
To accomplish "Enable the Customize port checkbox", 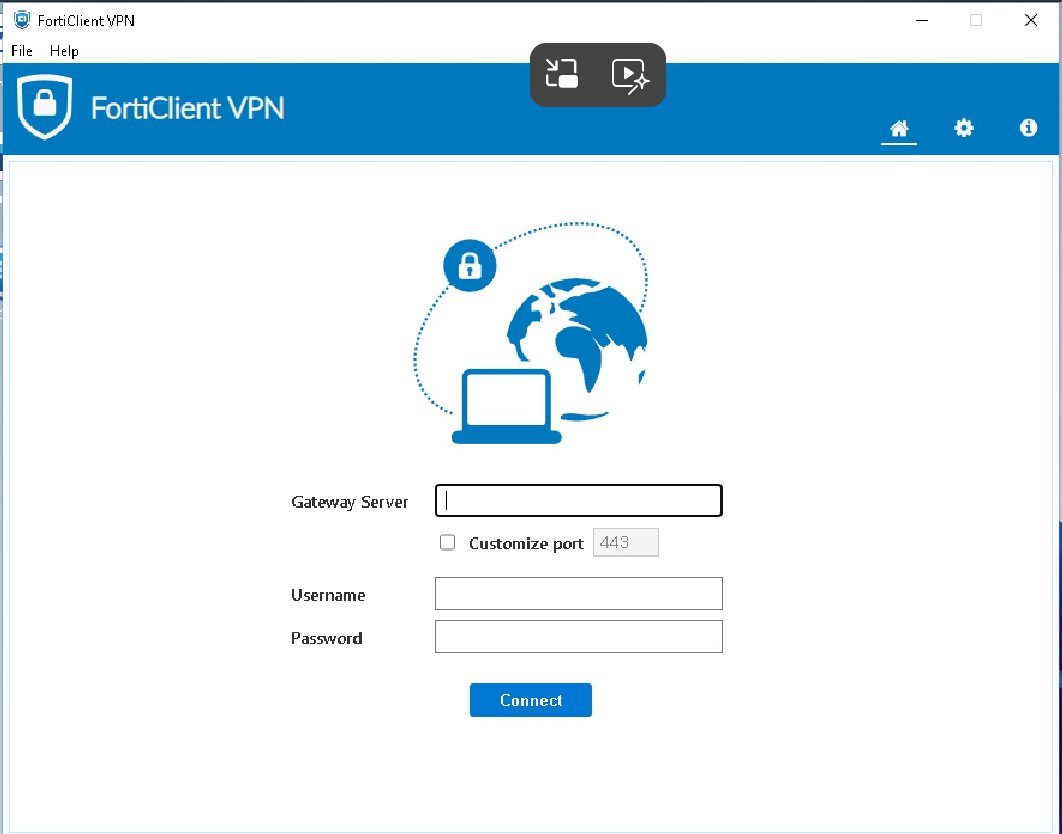I will (x=447, y=542).
